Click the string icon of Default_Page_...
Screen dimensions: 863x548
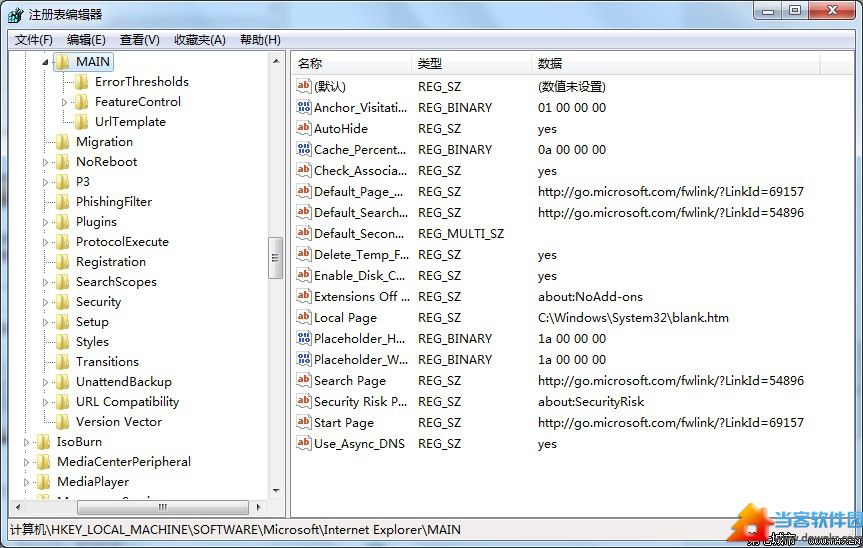(x=304, y=191)
